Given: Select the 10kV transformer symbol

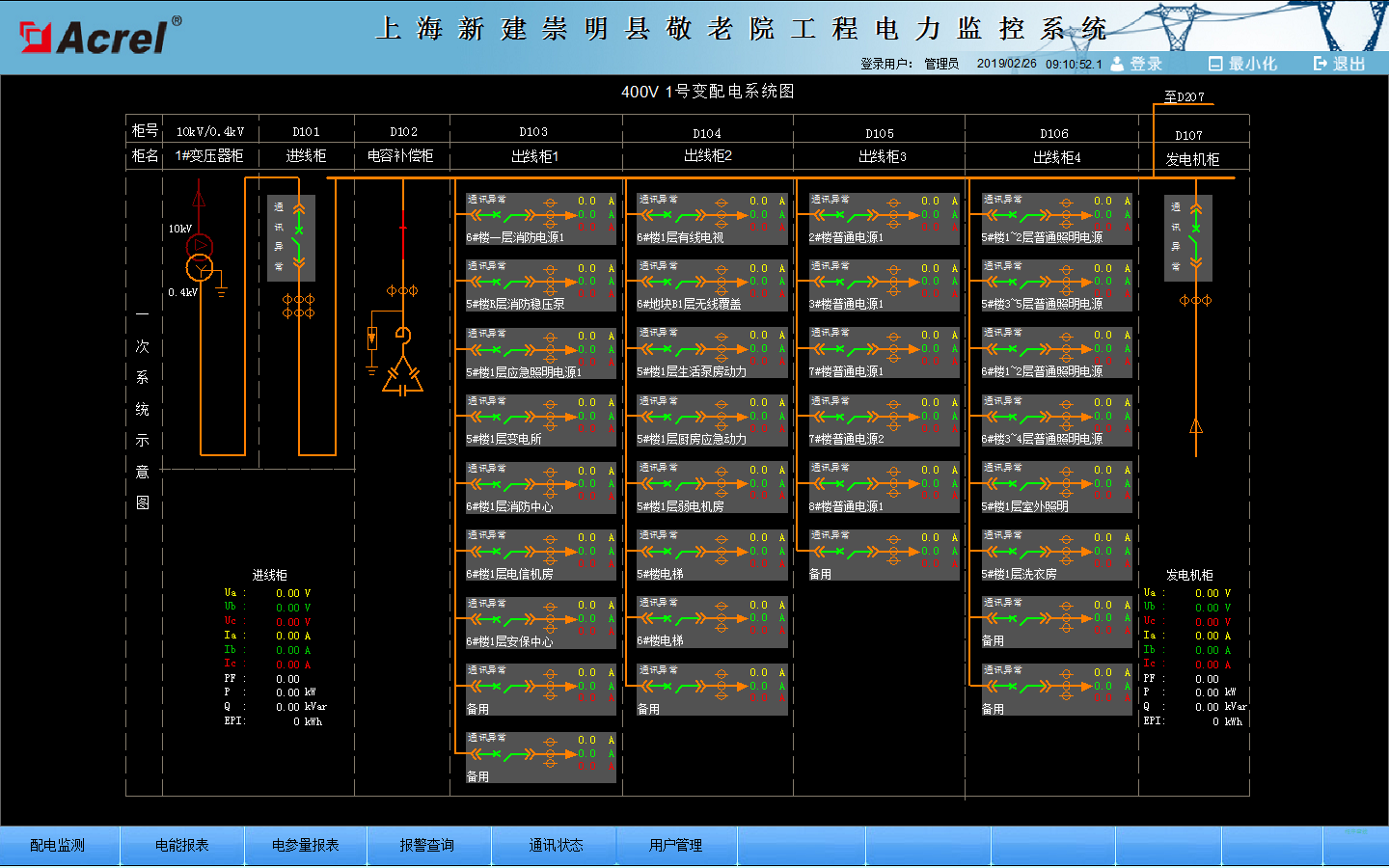Looking at the screenshot, I should (200, 258).
